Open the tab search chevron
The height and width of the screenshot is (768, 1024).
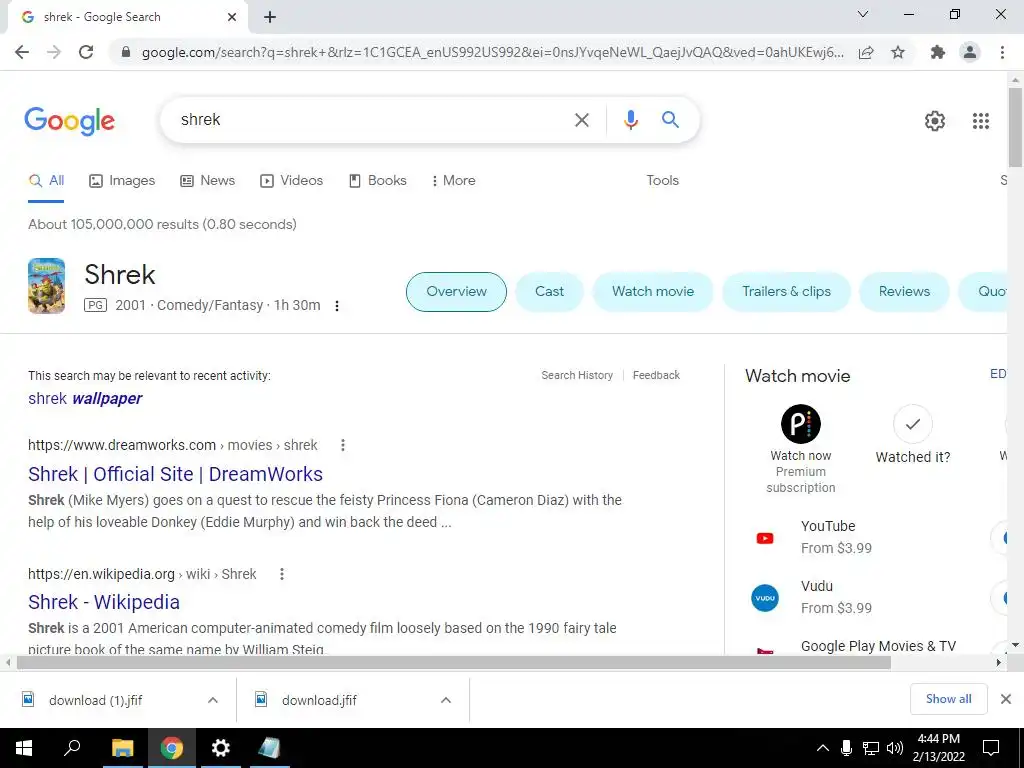coord(863,14)
